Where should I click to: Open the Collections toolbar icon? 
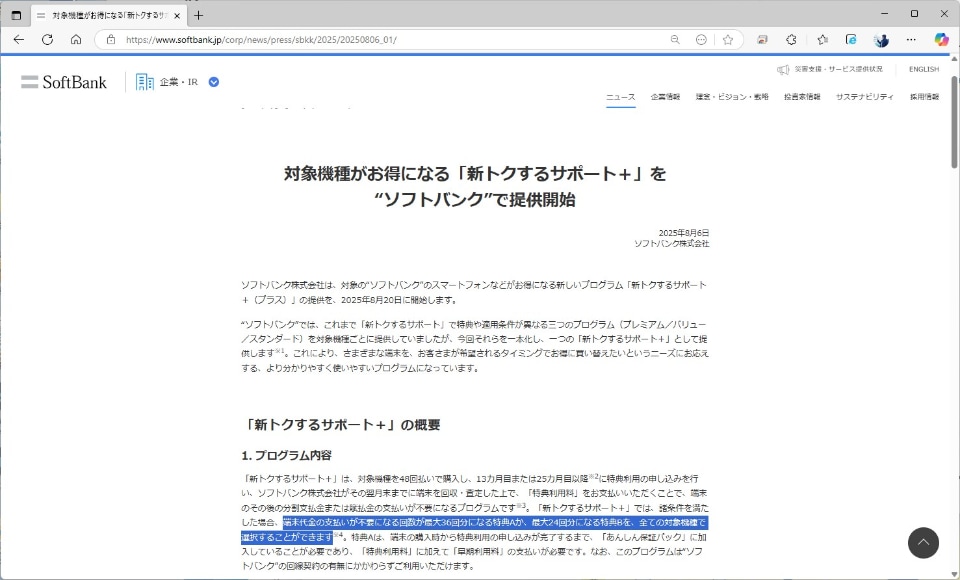click(x=851, y=40)
